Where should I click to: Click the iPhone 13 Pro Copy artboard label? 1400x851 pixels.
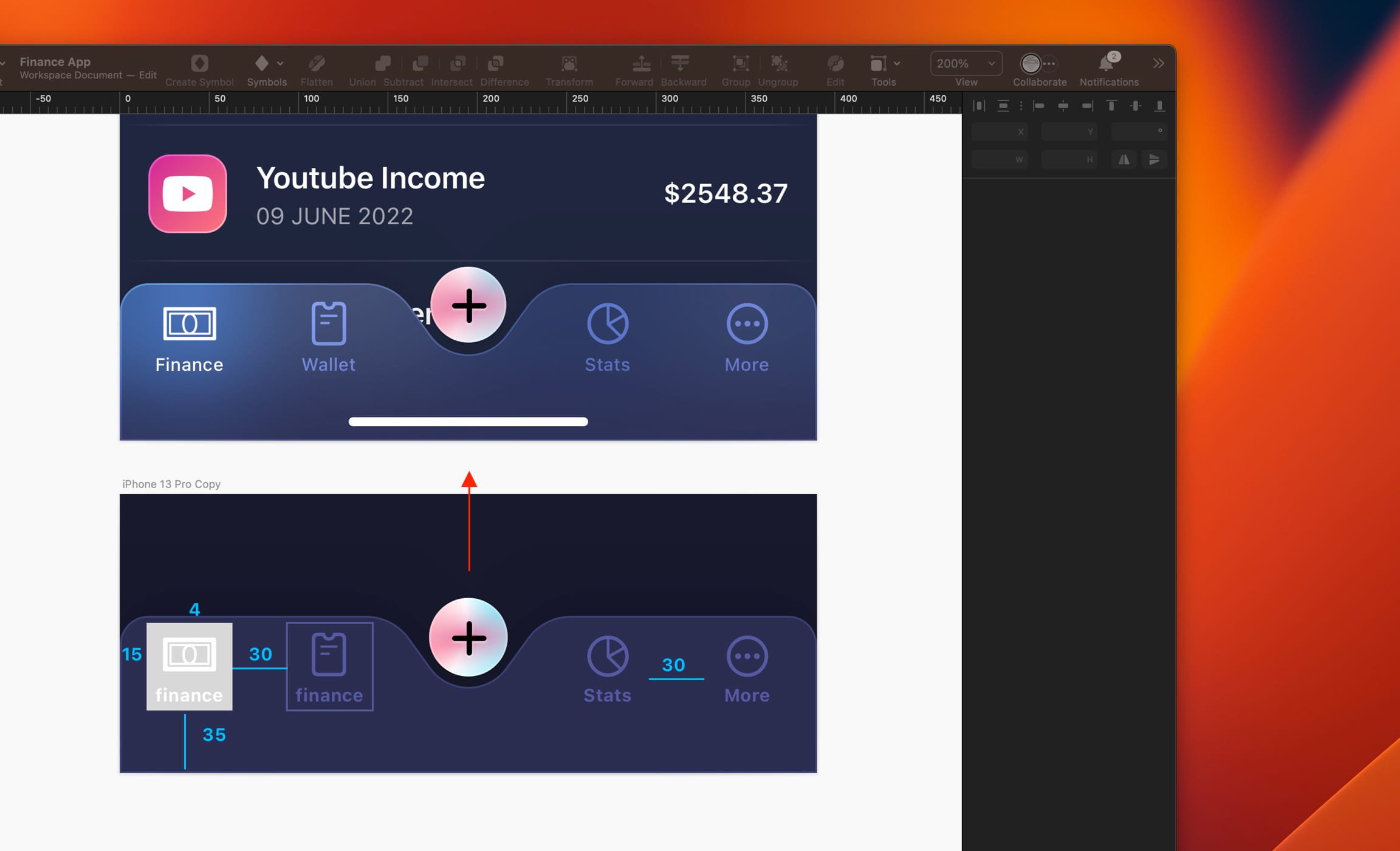pyautogui.click(x=171, y=484)
